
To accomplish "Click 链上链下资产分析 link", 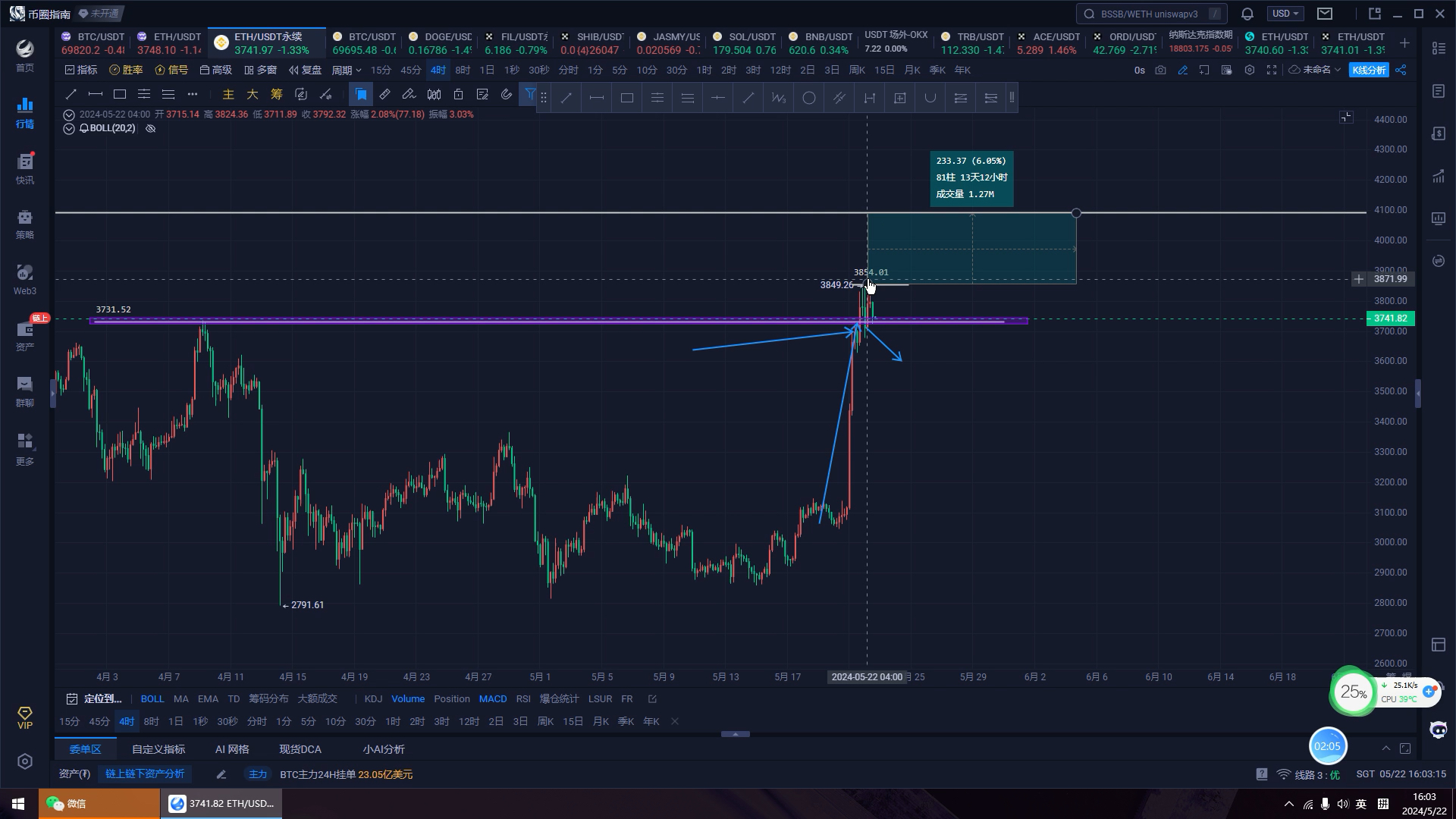I will [x=145, y=774].
